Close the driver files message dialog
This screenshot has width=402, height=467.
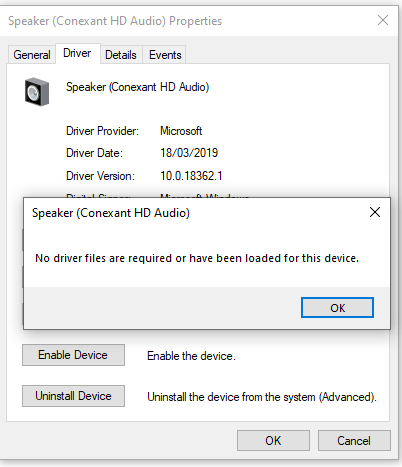pyautogui.click(x=375, y=212)
